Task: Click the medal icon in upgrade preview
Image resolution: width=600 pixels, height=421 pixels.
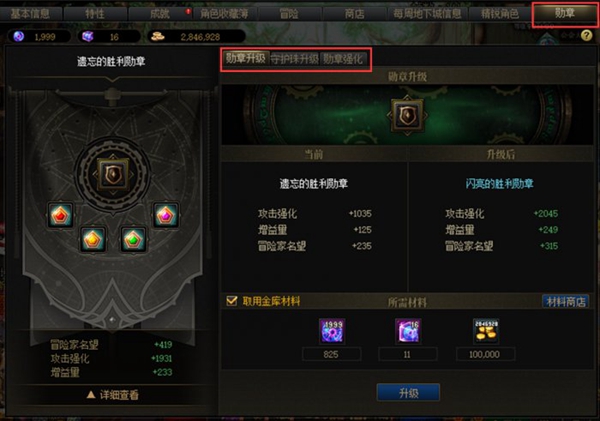Action: pyautogui.click(x=407, y=116)
